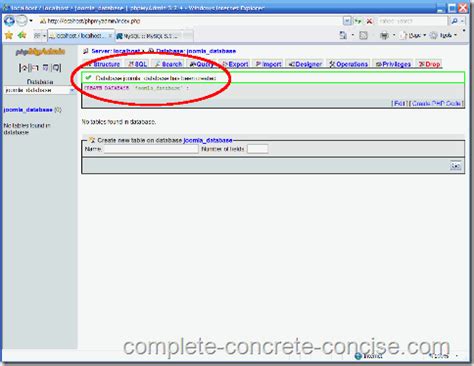The image size is (474, 366).
Task: Click joomla_database link in Create new table
Action: (208, 140)
